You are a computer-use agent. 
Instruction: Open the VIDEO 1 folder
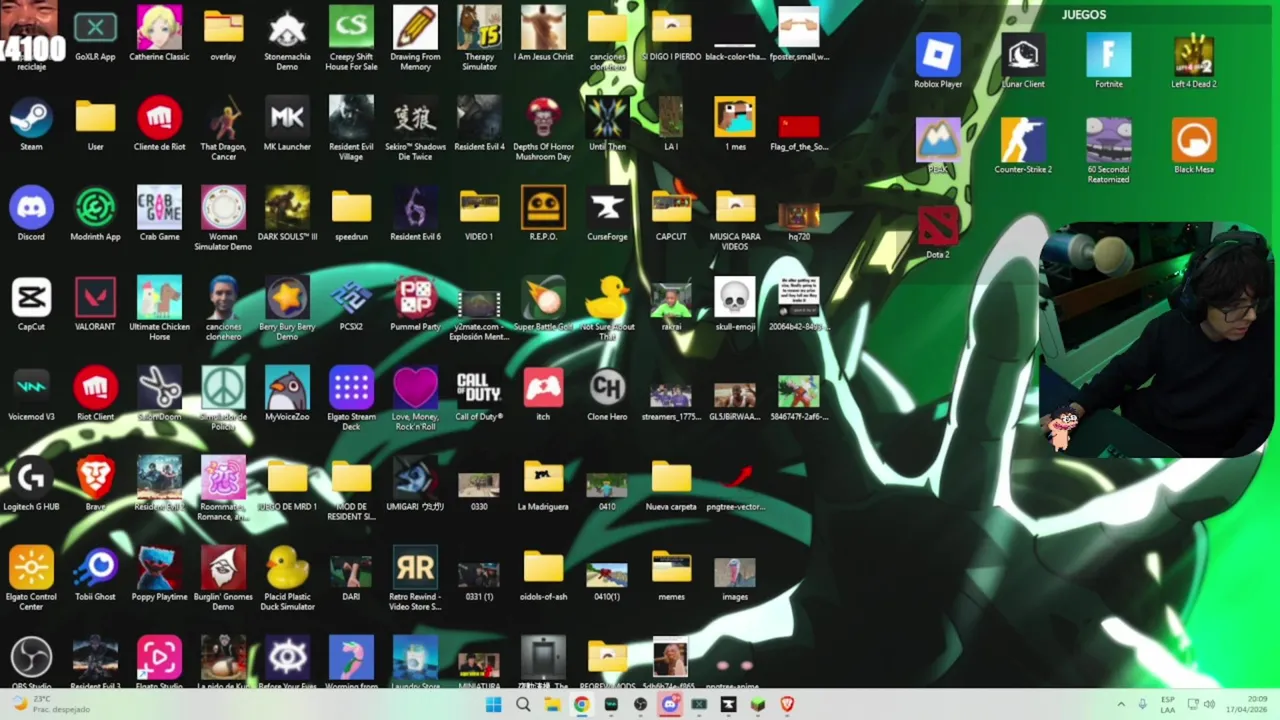pos(479,215)
